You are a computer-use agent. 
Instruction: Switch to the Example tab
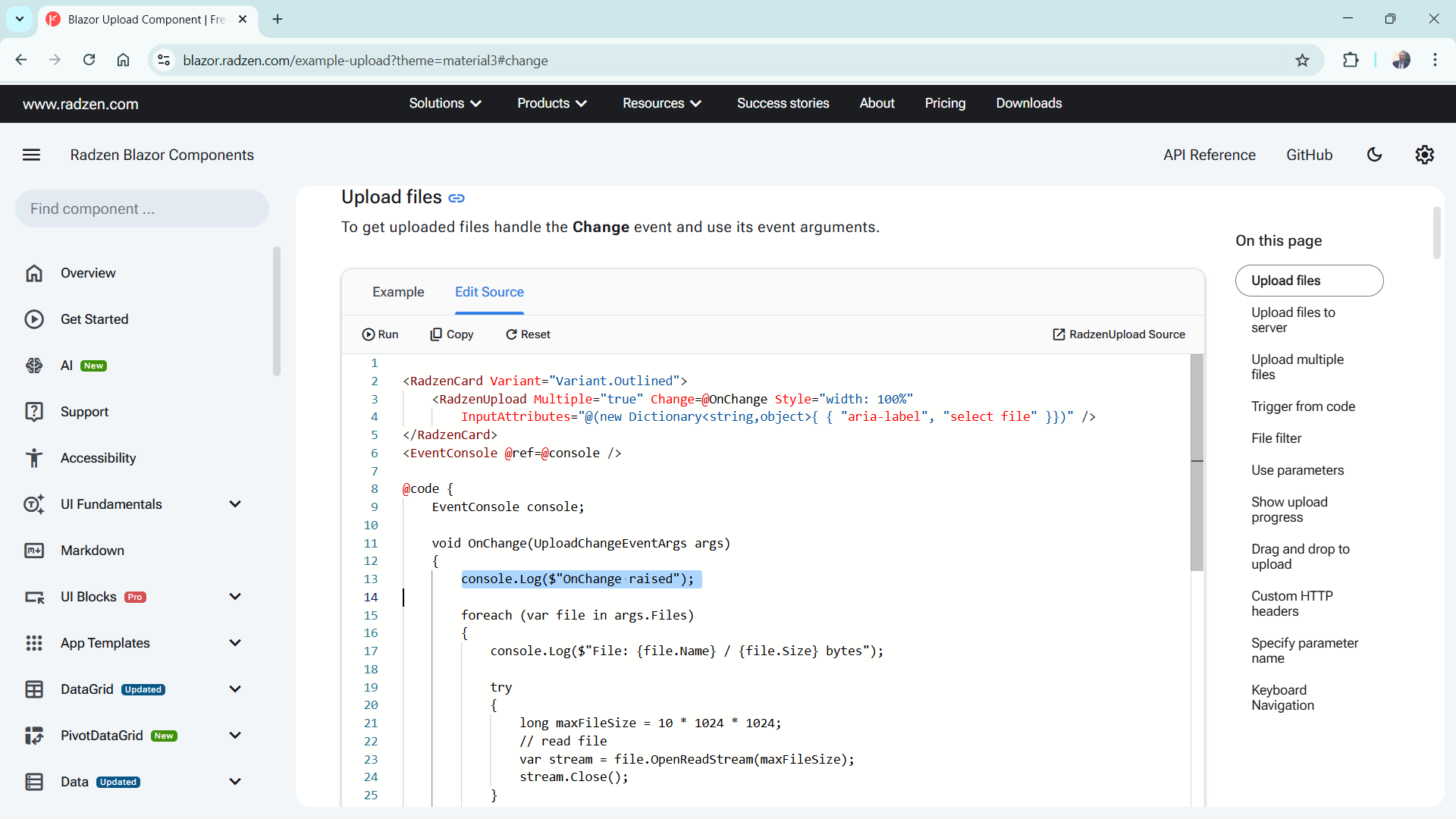[x=398, y=292]
